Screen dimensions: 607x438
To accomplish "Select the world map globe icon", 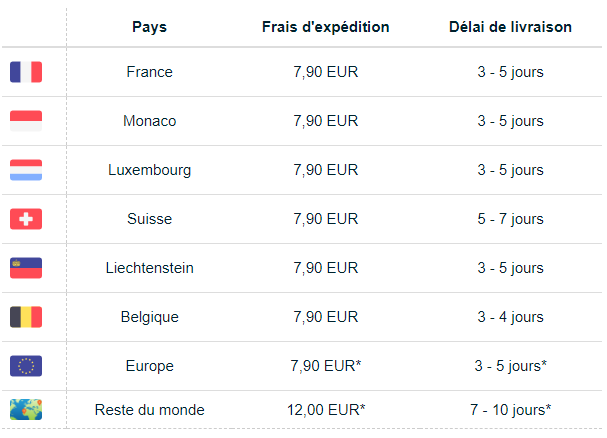I will coord(26,410).
